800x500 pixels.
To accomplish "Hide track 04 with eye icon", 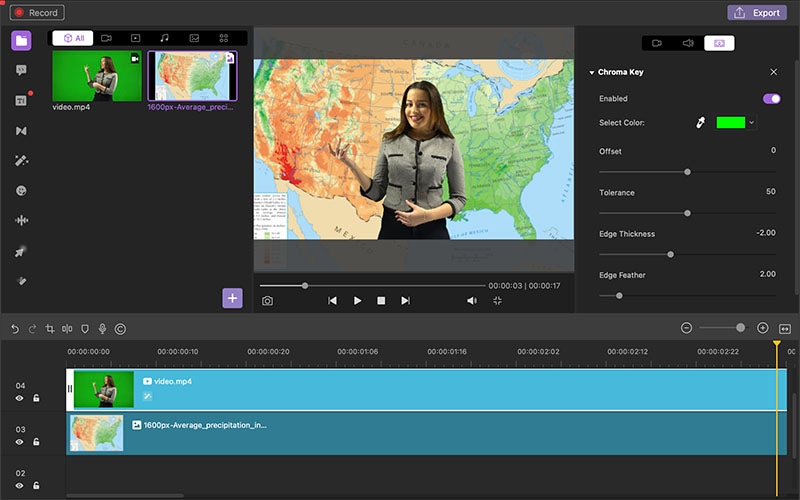I will [19, 398].
